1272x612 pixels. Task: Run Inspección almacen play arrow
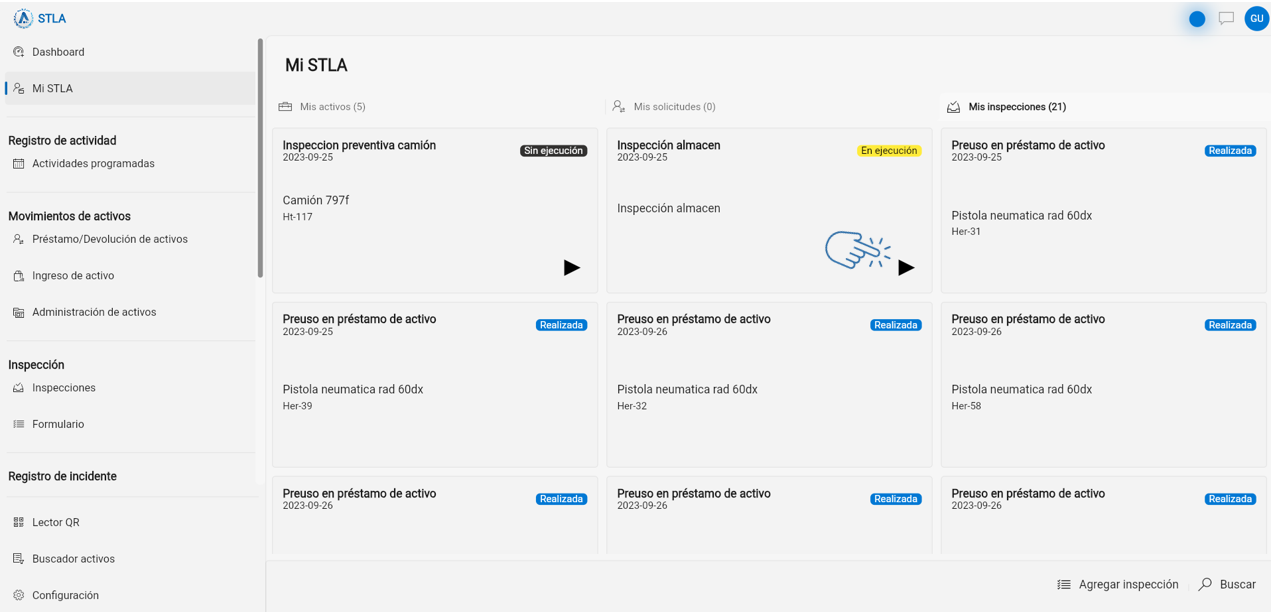(x=906, y=267)
